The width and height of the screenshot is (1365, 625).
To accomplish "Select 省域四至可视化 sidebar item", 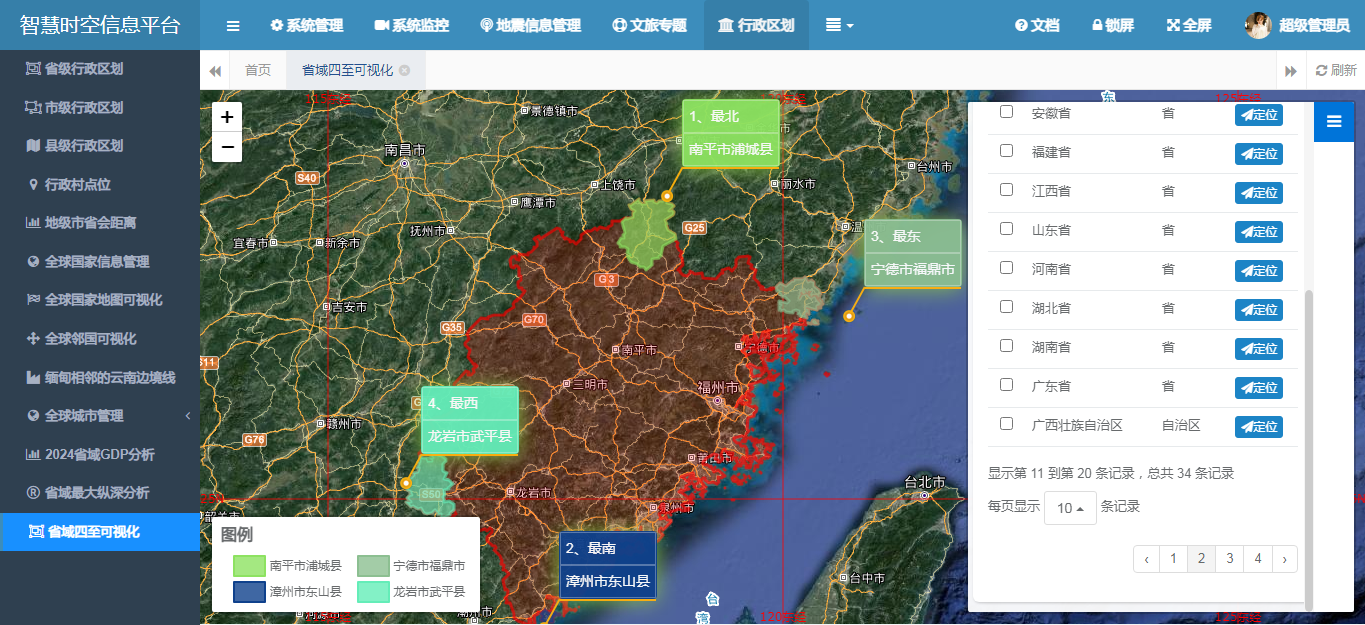I will [x=100, y=532].
